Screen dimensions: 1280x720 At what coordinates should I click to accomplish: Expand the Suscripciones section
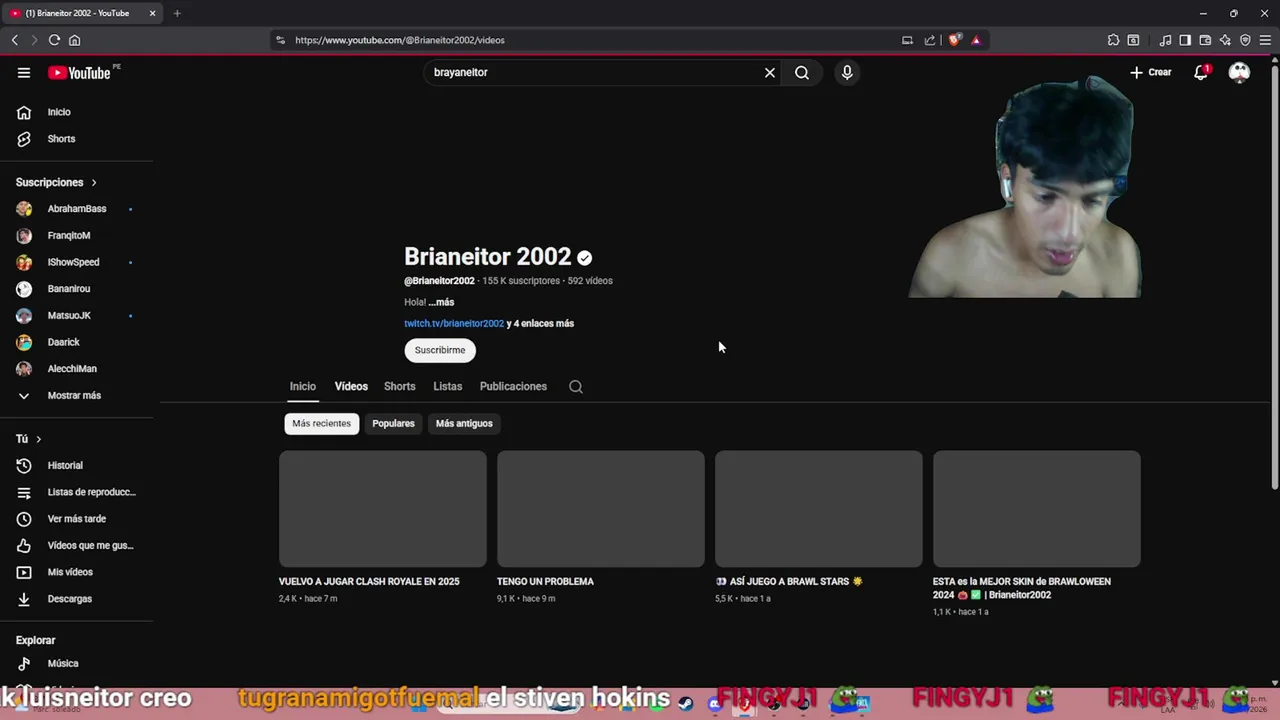(x=56, y=182)
